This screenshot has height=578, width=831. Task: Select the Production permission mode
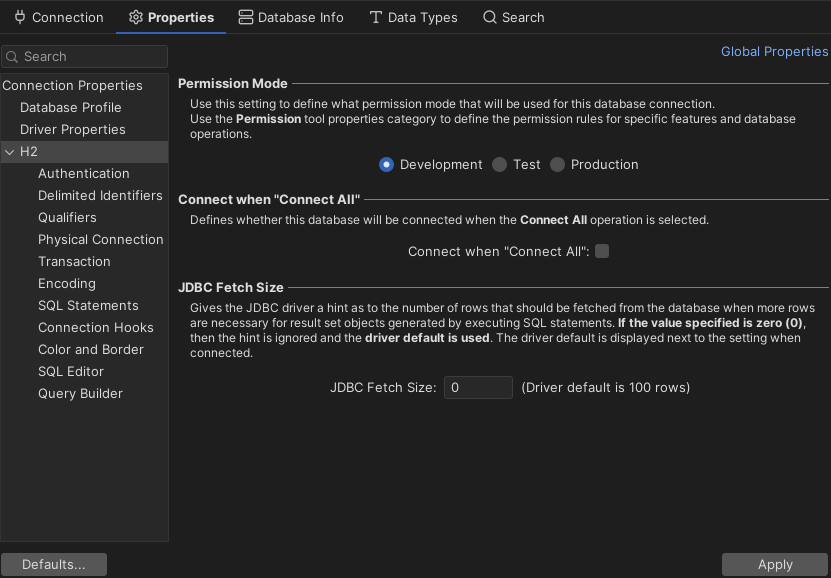(x=557, y=164)
